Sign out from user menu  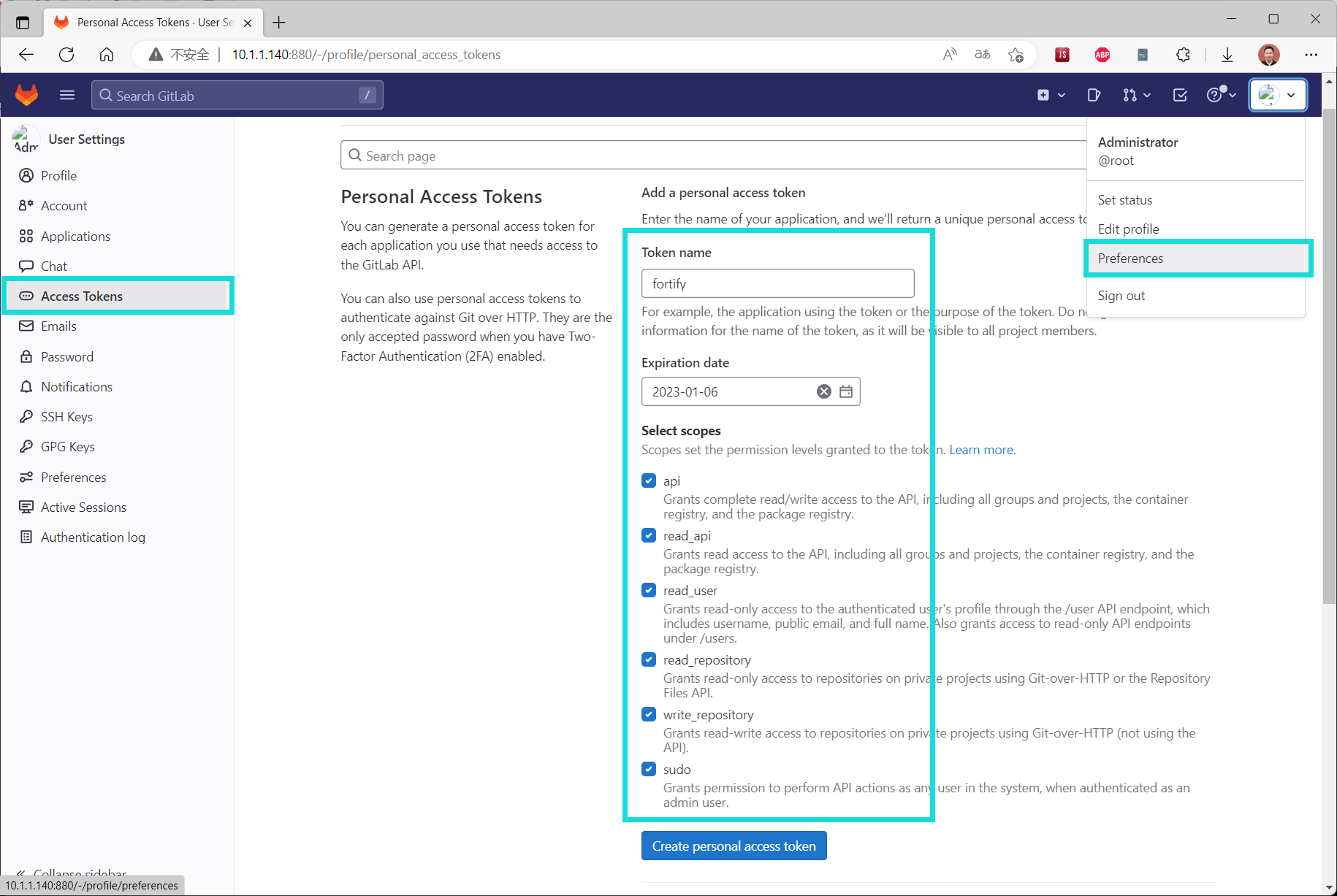pos(1195,295)
